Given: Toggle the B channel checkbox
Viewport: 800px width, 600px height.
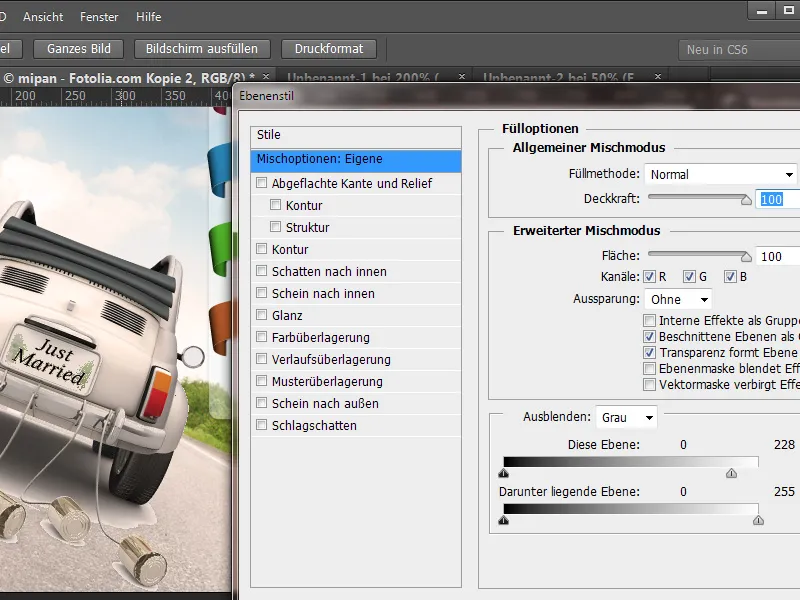Looking at the screenshot, I should tap(730, 277).
